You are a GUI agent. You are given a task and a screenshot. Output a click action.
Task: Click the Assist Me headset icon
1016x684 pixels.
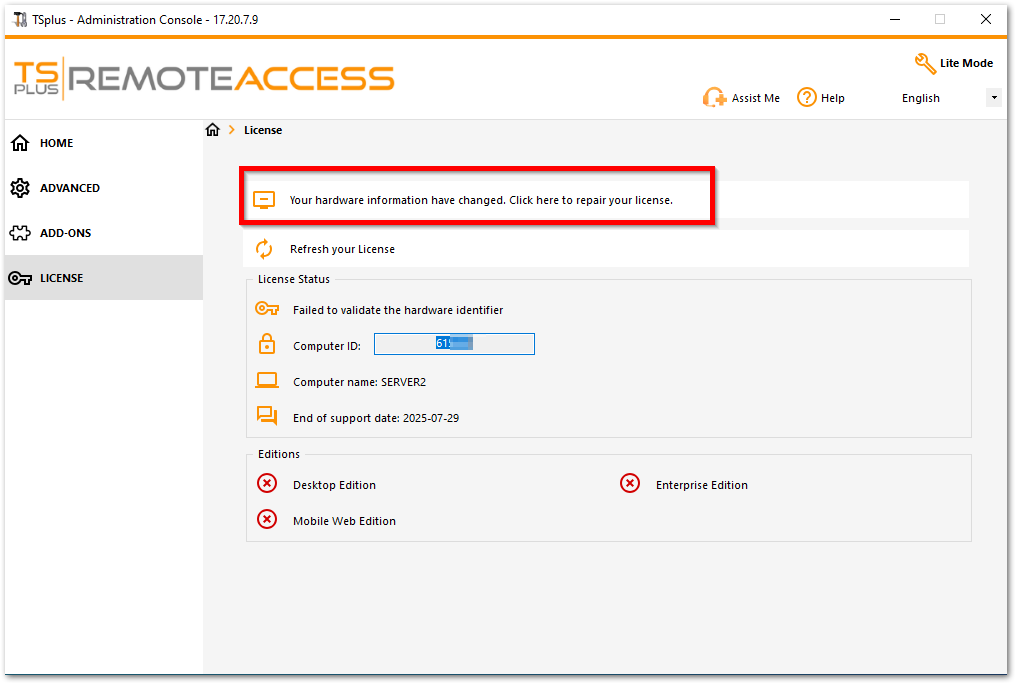click(x=714, y=98)
